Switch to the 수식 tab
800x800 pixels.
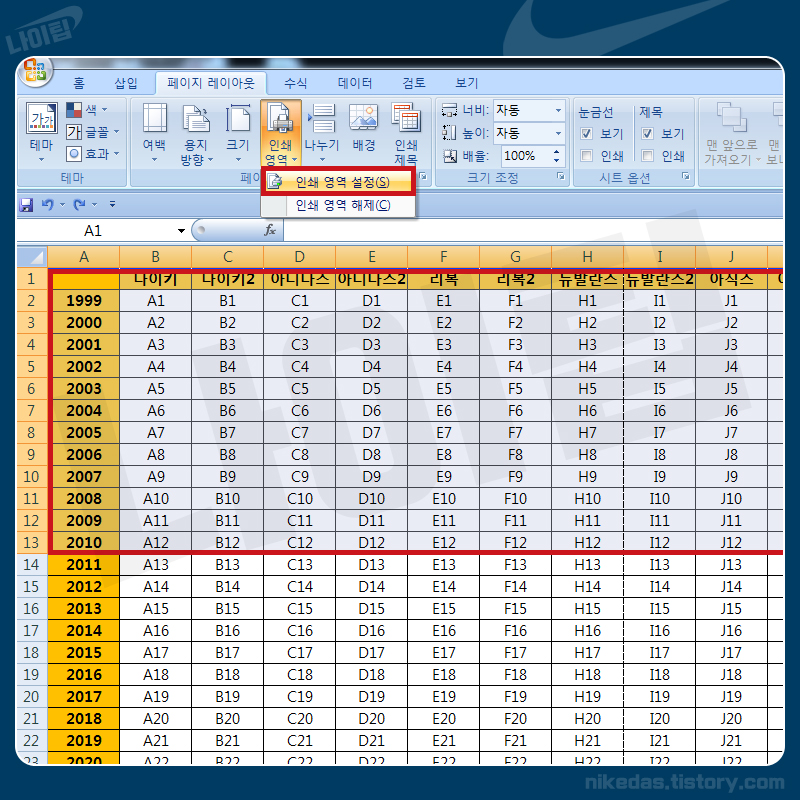[x=296, y=83]
